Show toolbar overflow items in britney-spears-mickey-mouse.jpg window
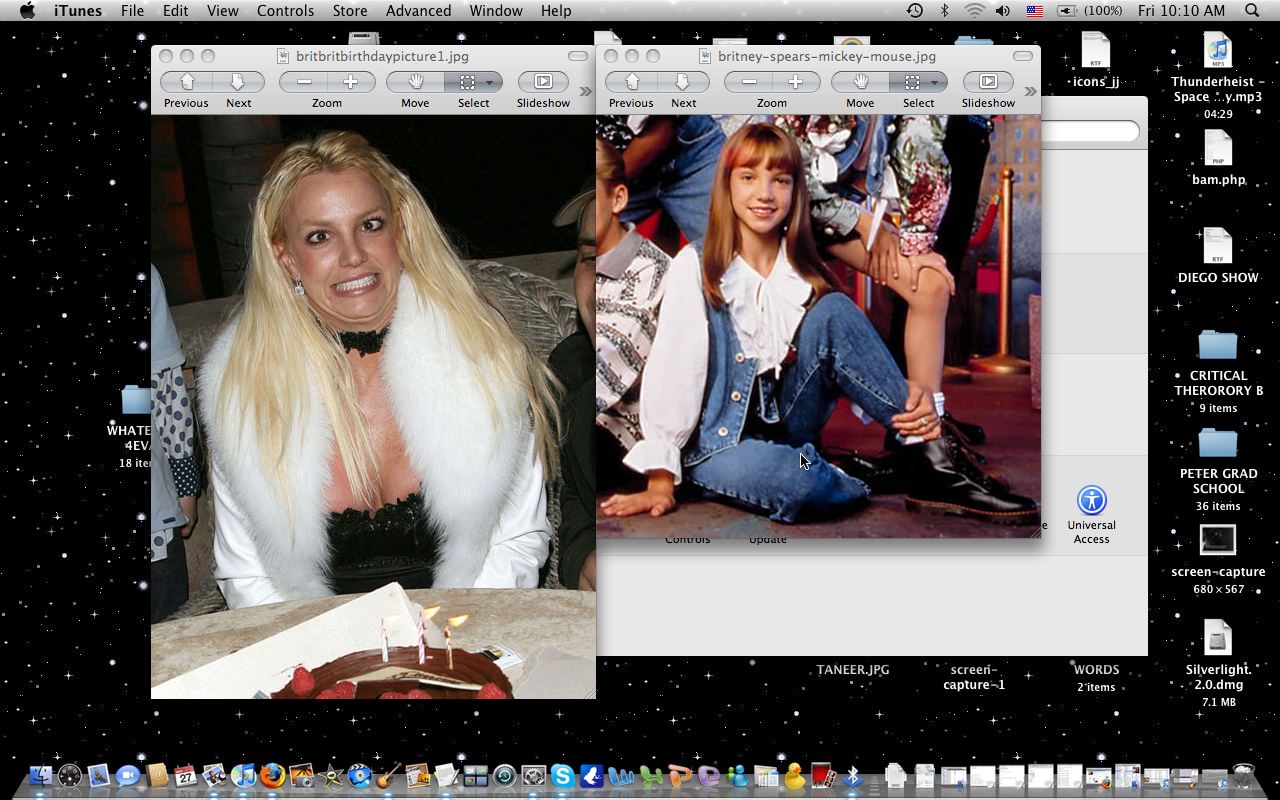The height and width of the screenshot is (800, 1280). click(1030, 91)
